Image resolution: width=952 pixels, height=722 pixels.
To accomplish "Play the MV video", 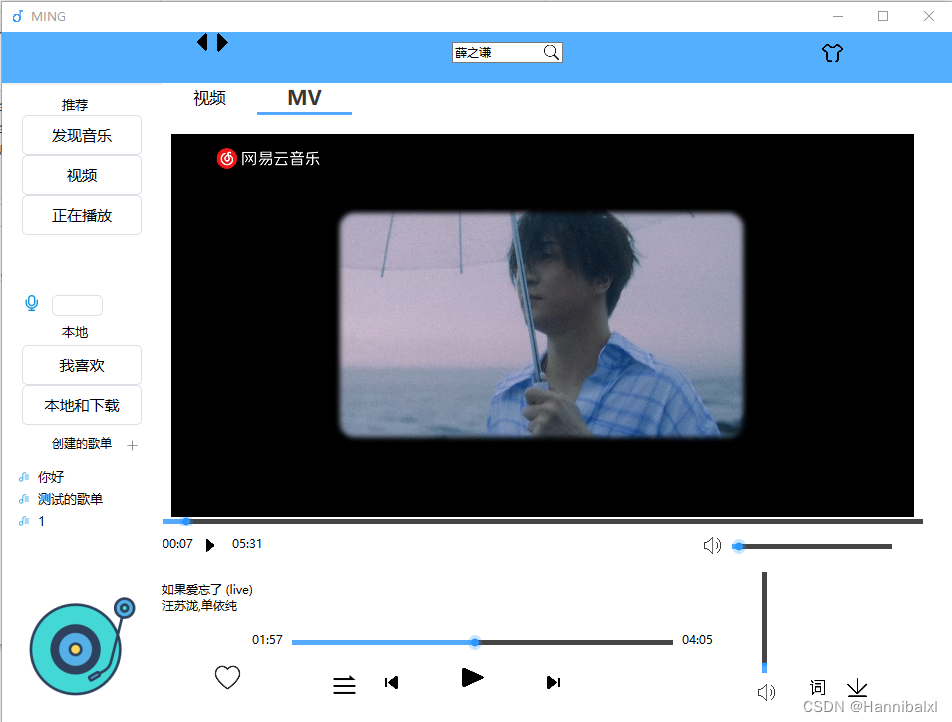I will point(210,545).
